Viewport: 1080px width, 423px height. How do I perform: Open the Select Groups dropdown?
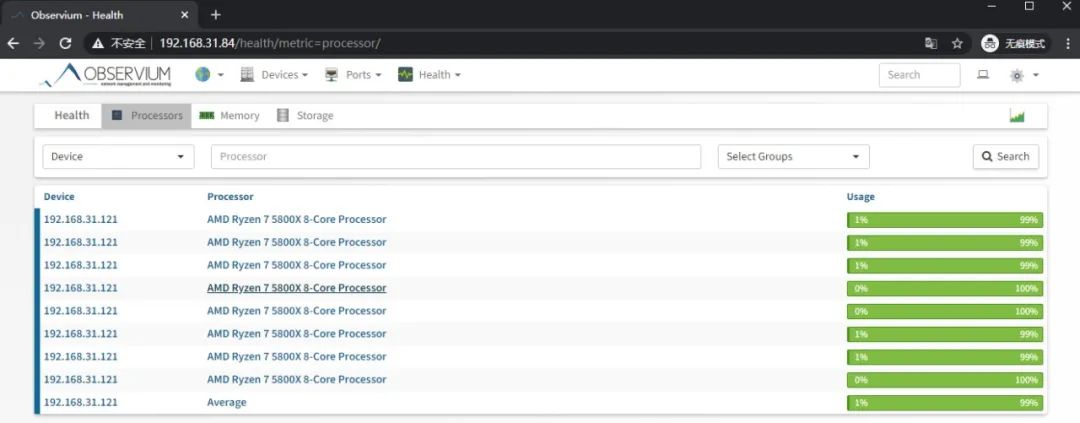pyautogui.click(x=793, y=157)
